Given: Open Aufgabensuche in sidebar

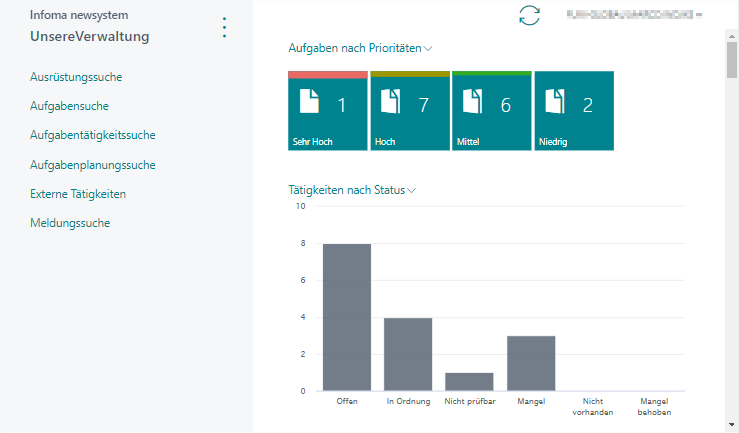Looking at the screenshot, I should click(x=69, y=106).
